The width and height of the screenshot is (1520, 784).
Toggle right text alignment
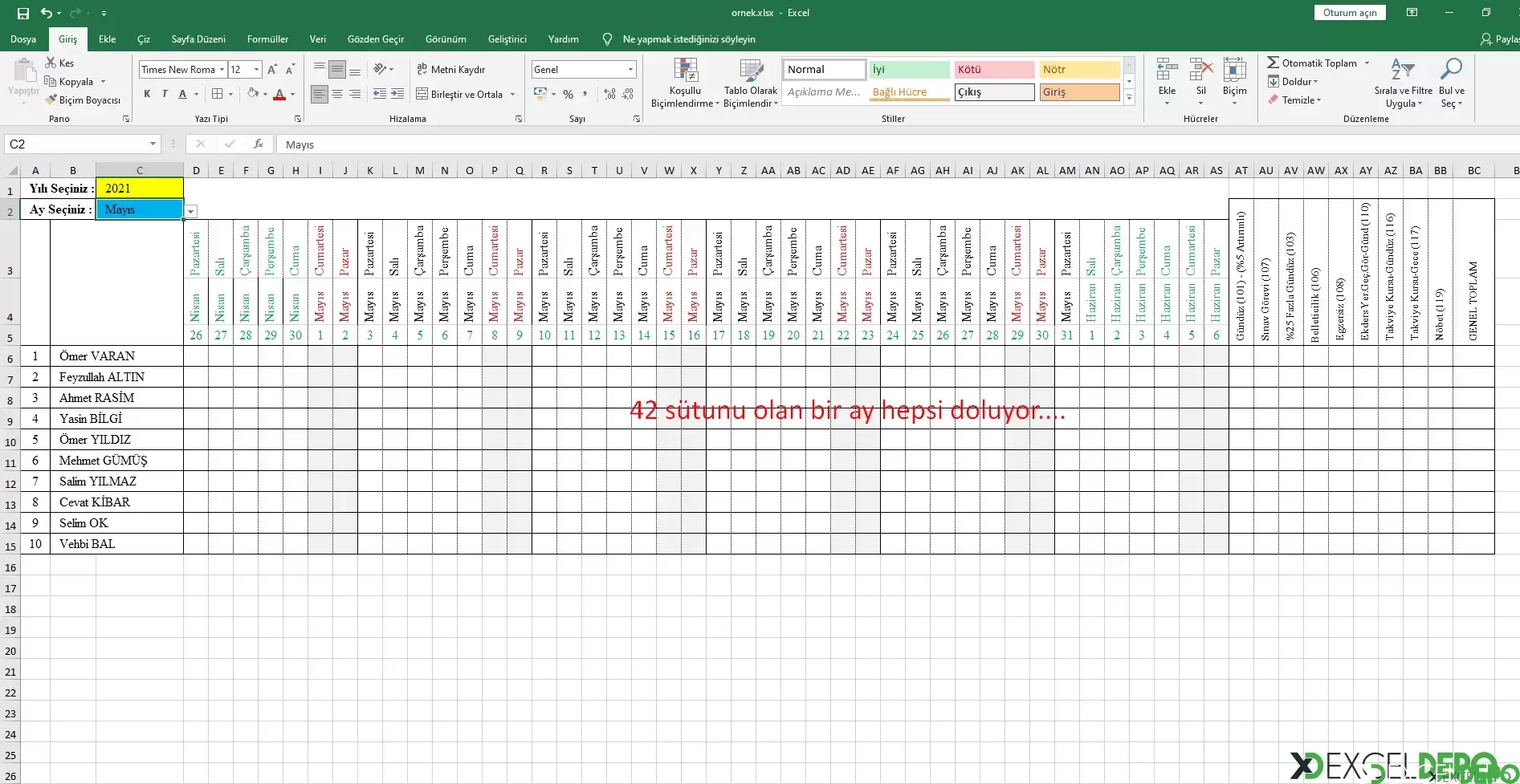tap(355, 94)
